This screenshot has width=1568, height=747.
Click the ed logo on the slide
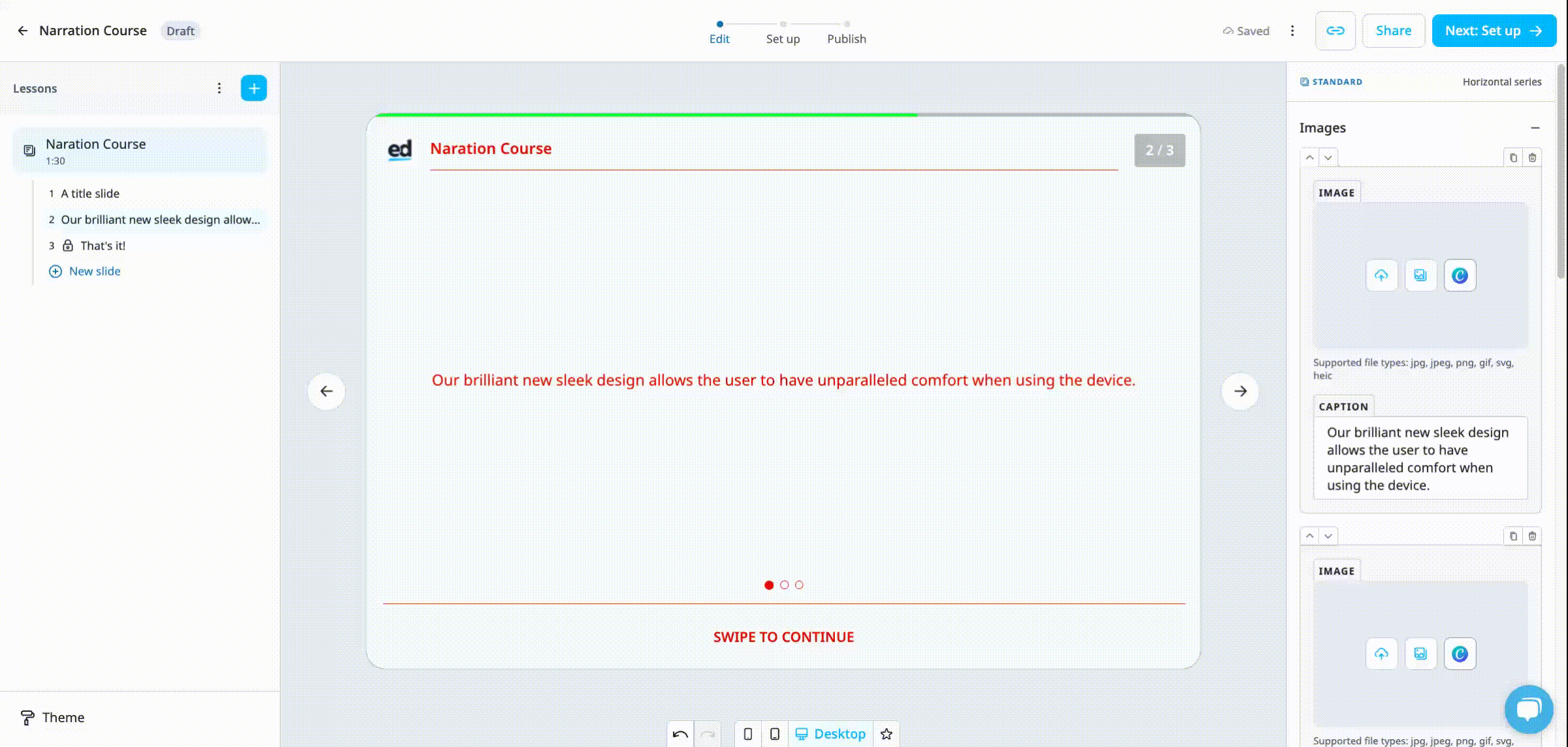click(400, 150)
